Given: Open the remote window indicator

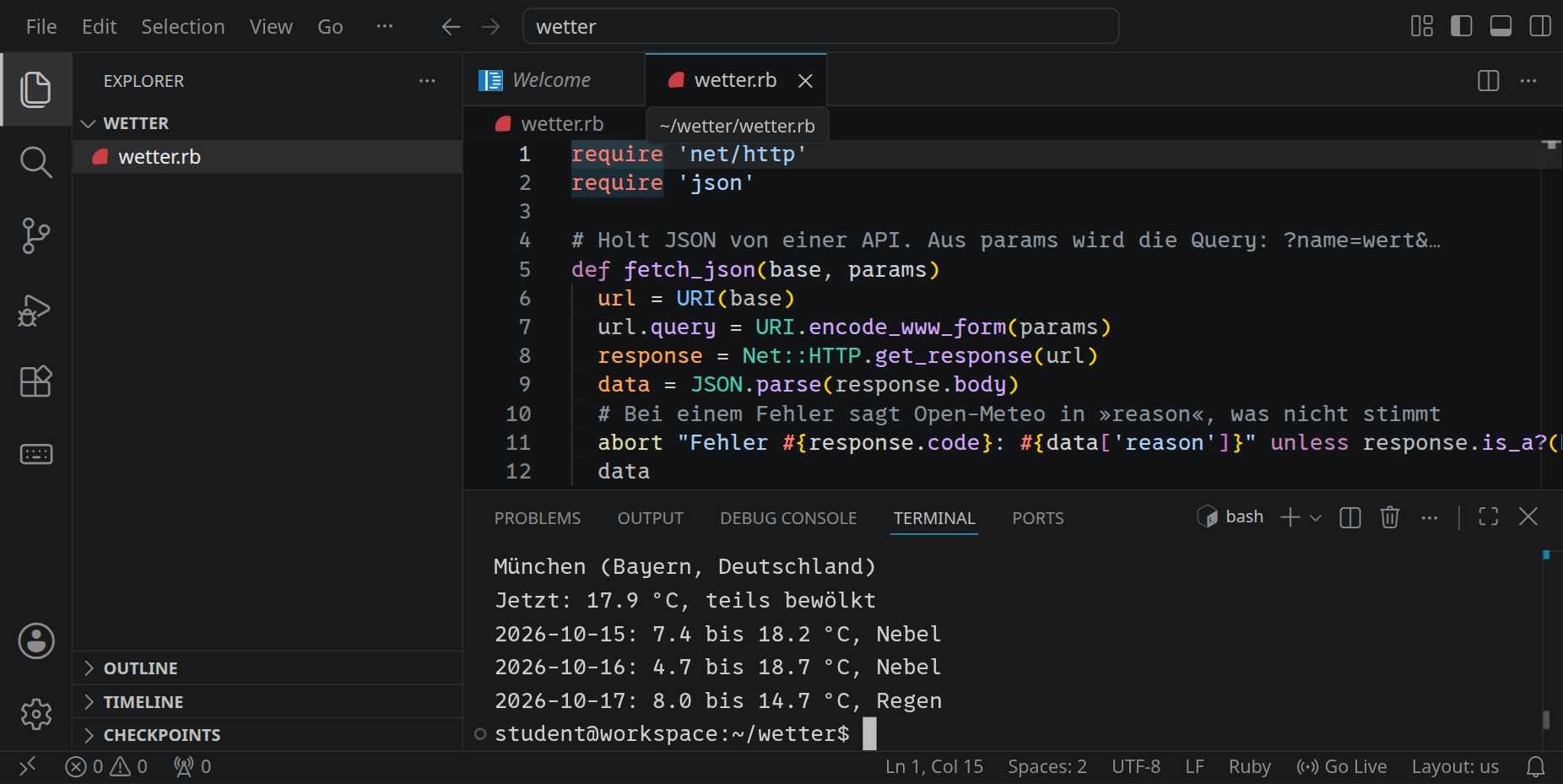Looking at the screenshot, I should [28, 766].
